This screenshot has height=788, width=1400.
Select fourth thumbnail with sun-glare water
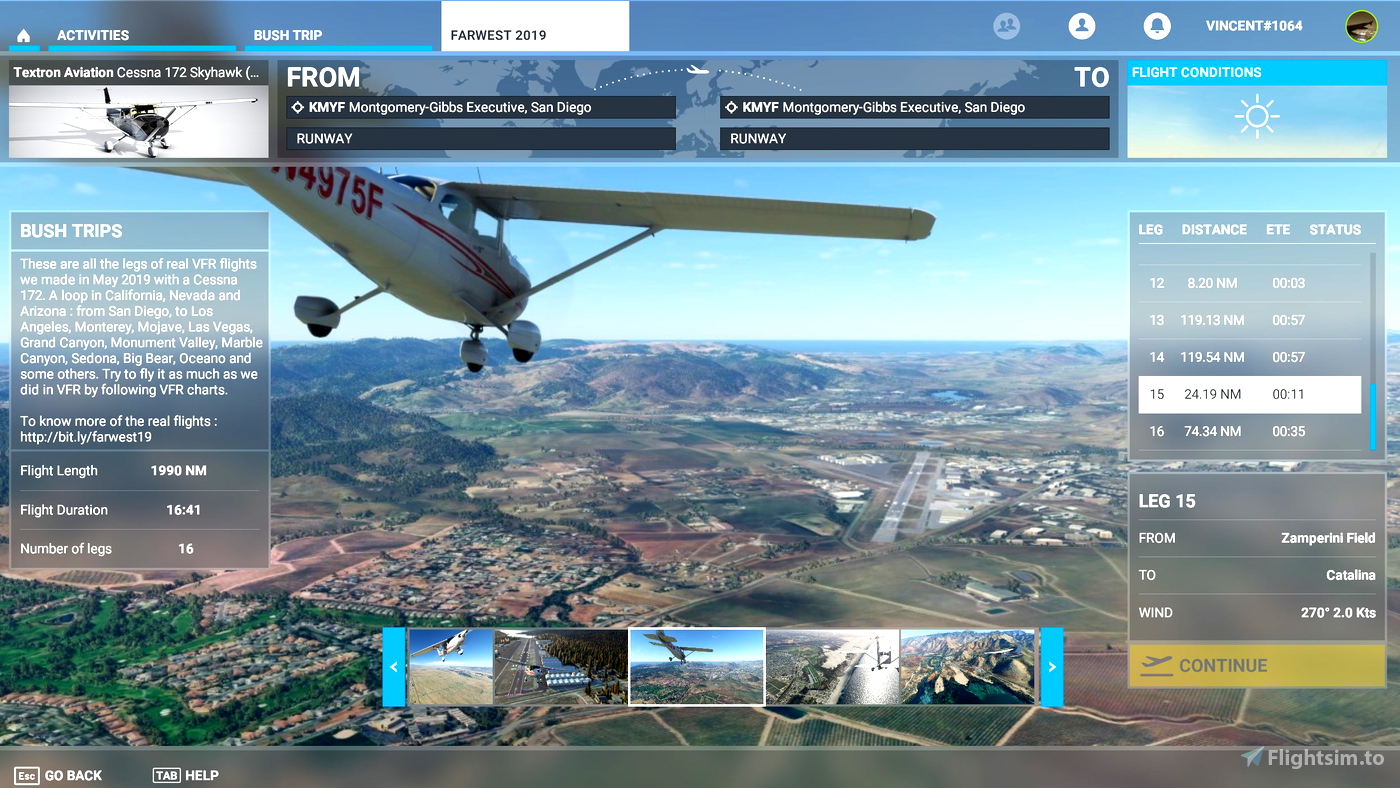coord(833,667)
